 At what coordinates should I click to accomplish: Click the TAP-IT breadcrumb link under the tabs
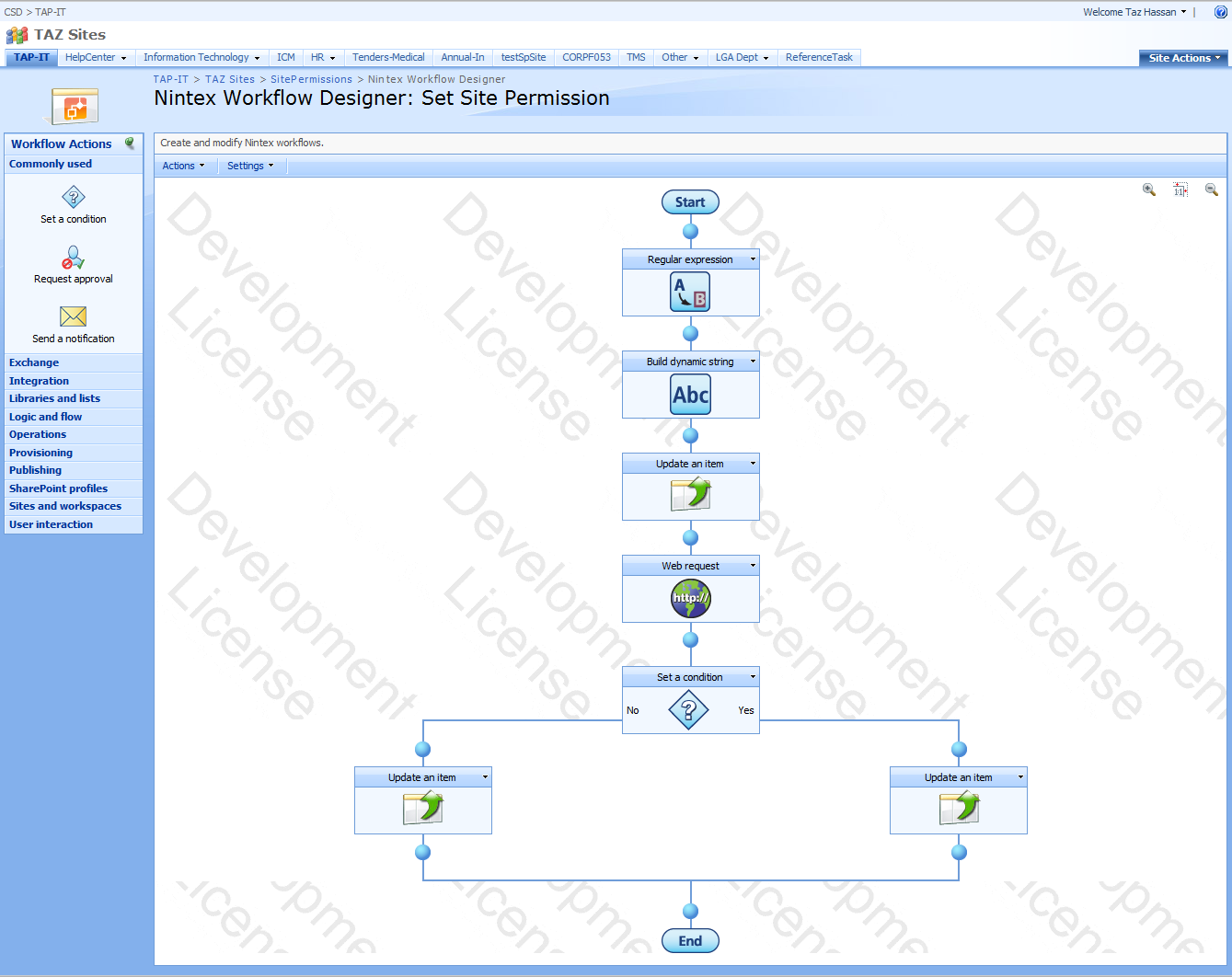170,79
